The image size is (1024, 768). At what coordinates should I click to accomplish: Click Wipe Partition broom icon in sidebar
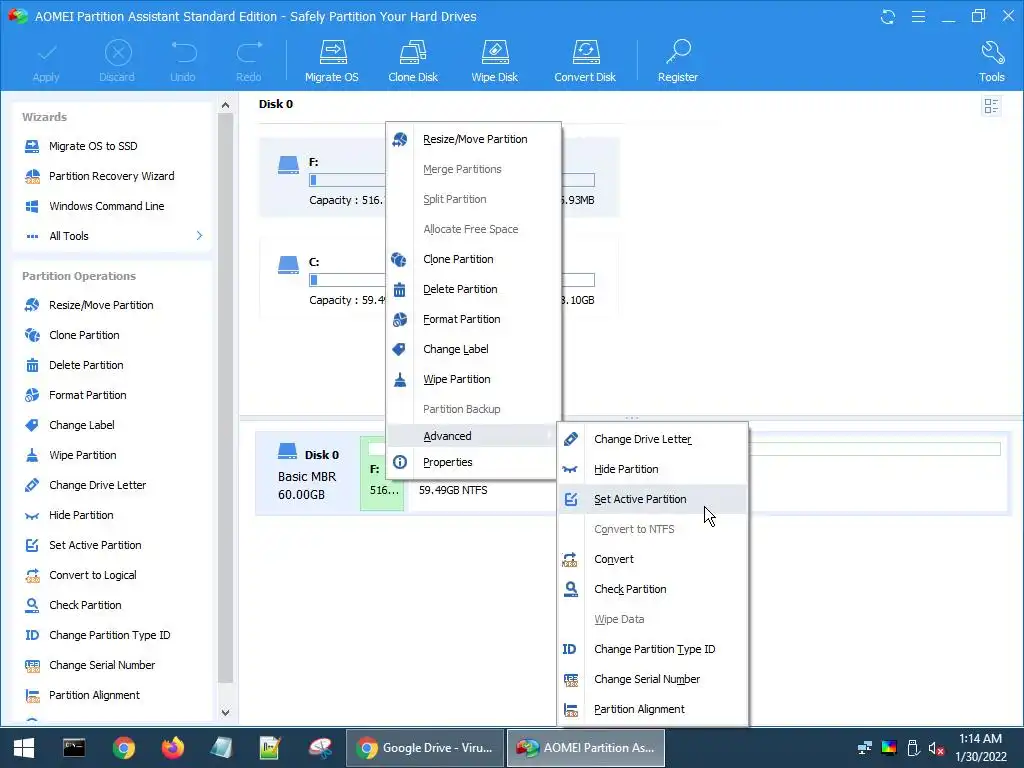(32, 455)
